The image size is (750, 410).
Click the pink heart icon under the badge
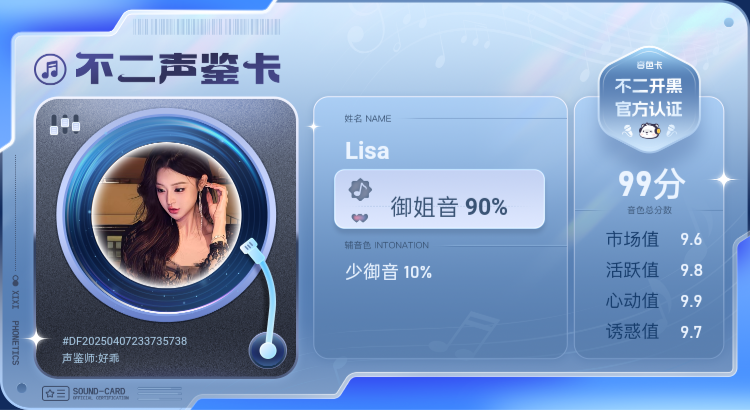360,218
